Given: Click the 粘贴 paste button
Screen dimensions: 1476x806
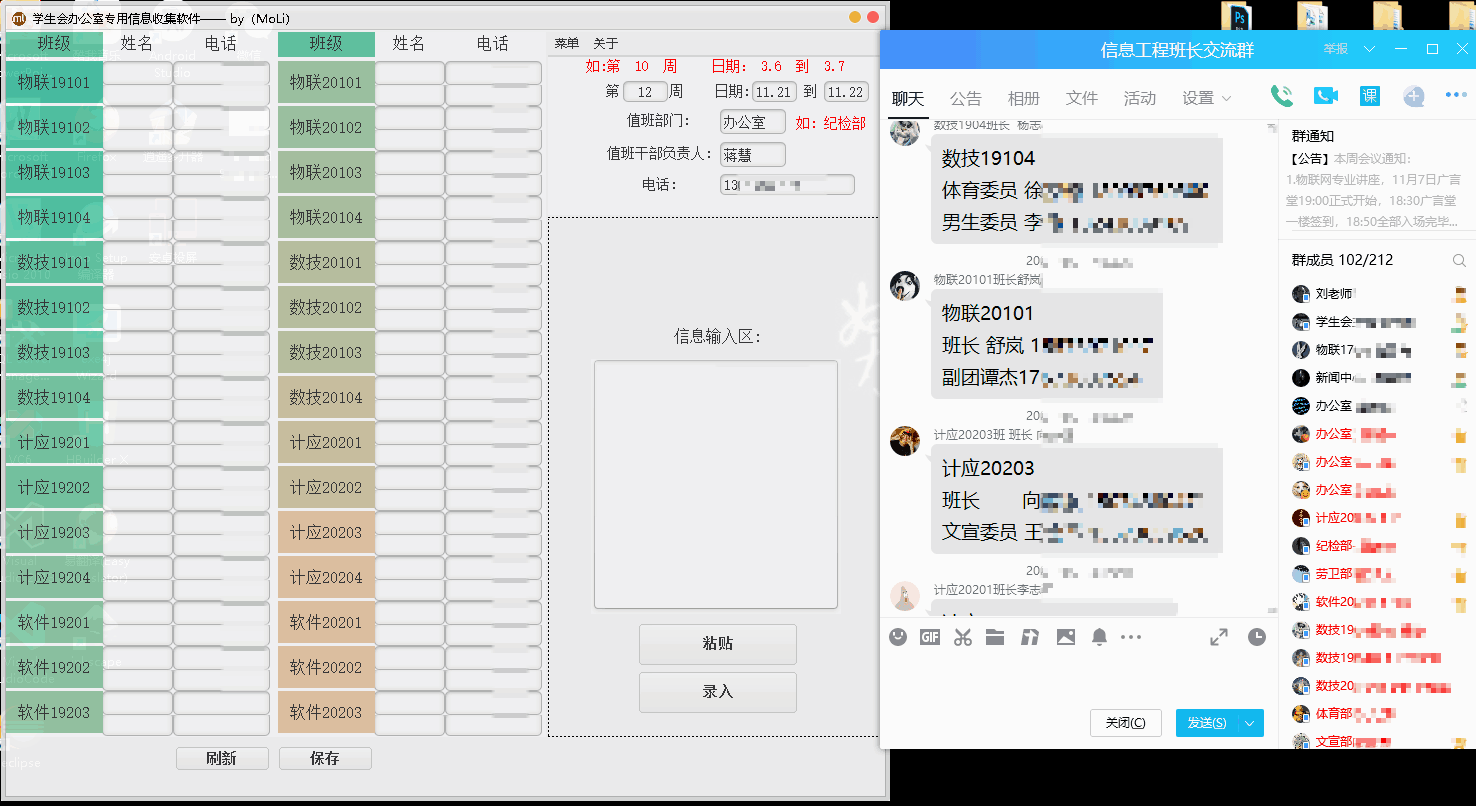Looking at the screenshot, I should pyautogui.click(x=717, y=644).
